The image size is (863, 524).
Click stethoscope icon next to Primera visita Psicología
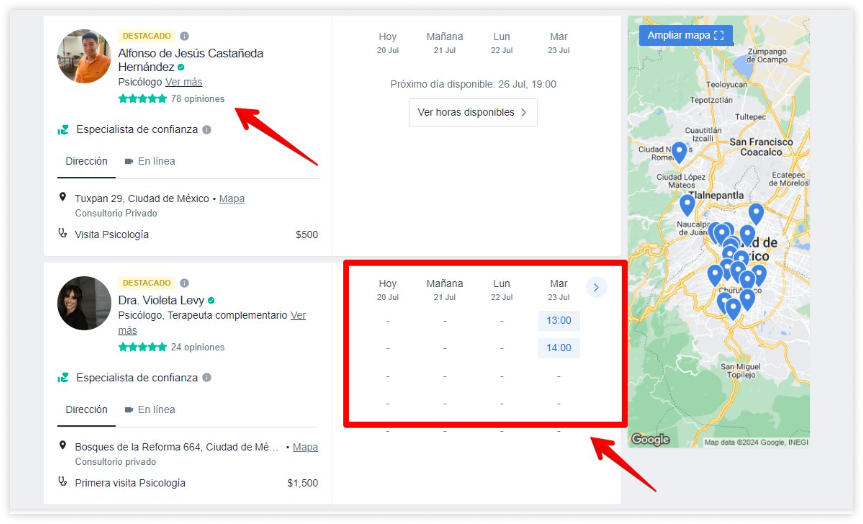tap(63, 482)
